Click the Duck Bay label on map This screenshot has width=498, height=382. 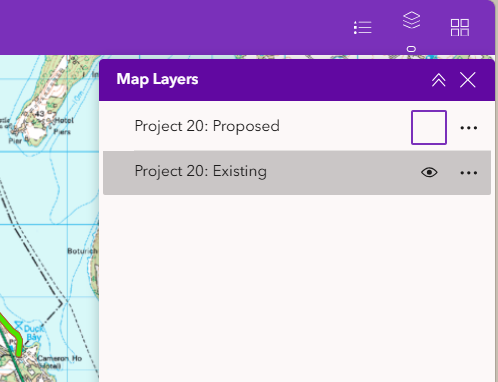(x=33, y=332)
